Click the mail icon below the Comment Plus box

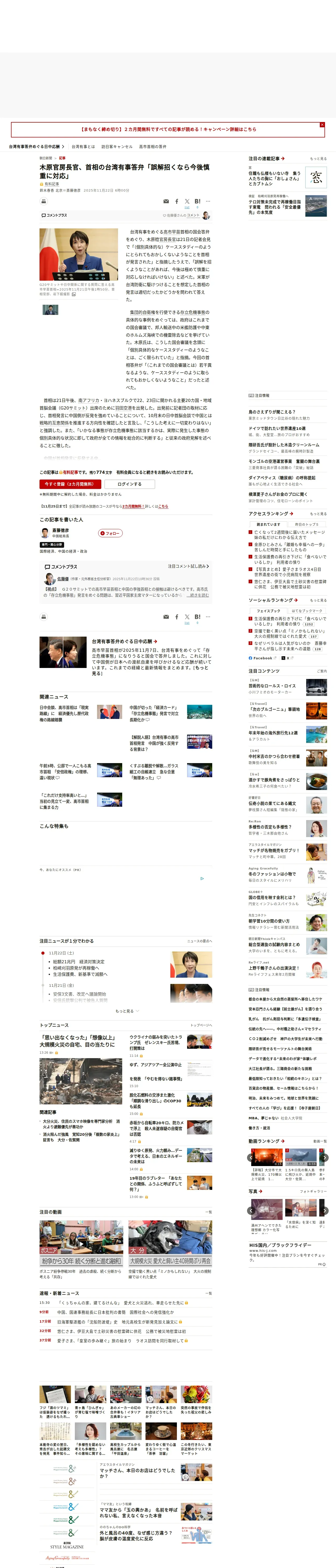(166, 617)
